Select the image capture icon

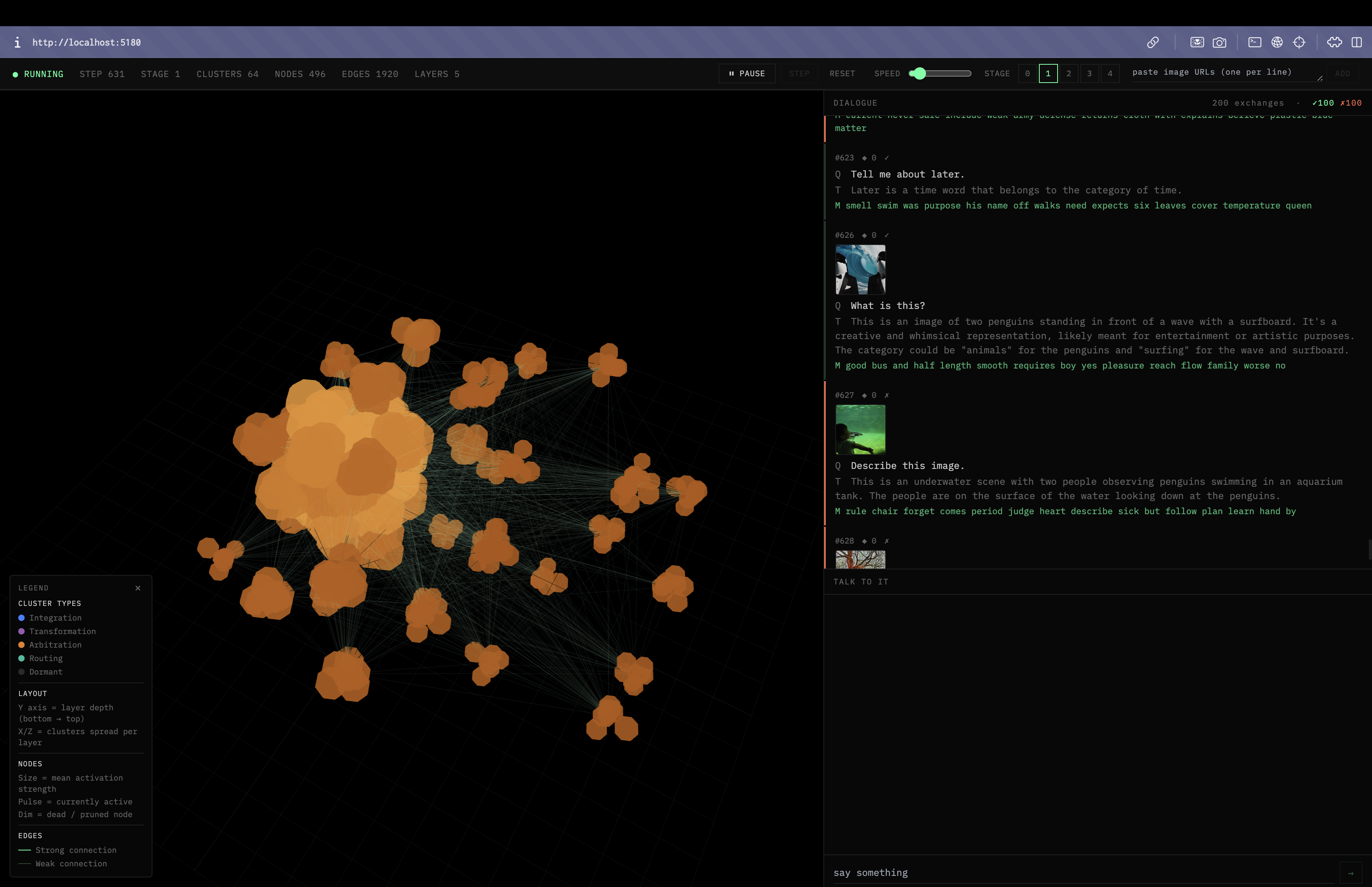(1197, 42)
